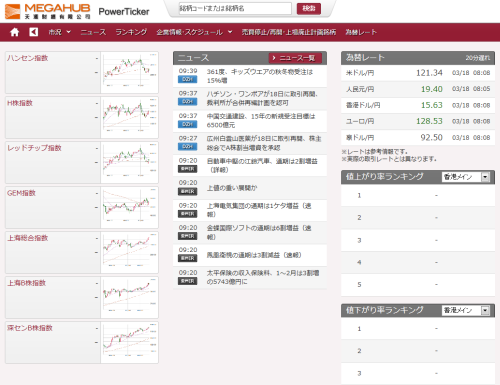Expand the 企業情報·スケジュール menu

click(194, 32)
